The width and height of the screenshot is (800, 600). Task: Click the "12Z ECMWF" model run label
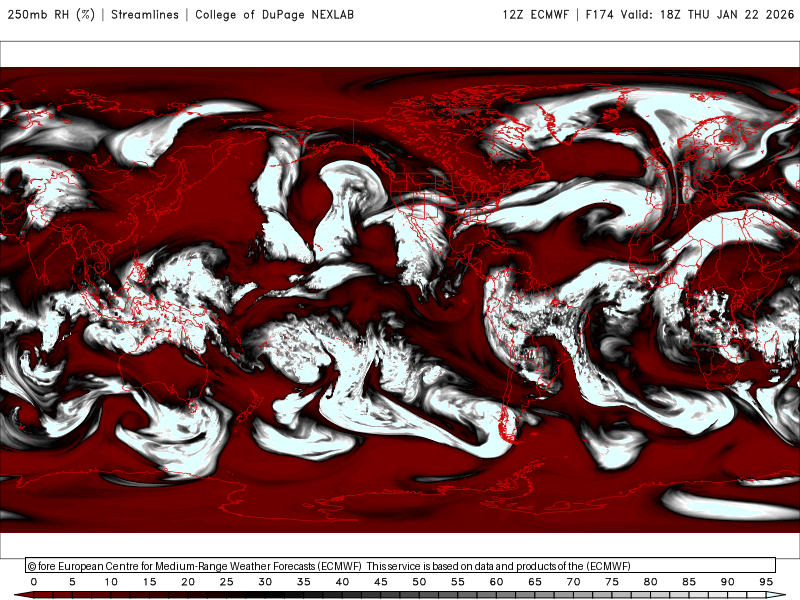coord(535,15)
